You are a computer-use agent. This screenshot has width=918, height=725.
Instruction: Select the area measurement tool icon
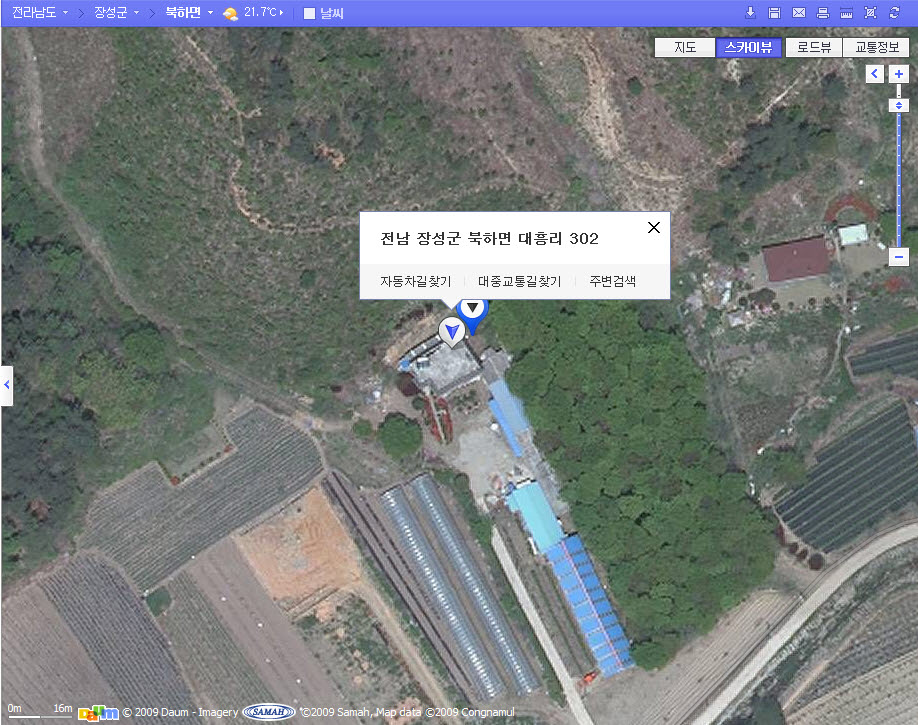pyautogui.click(x=871, y=12)
